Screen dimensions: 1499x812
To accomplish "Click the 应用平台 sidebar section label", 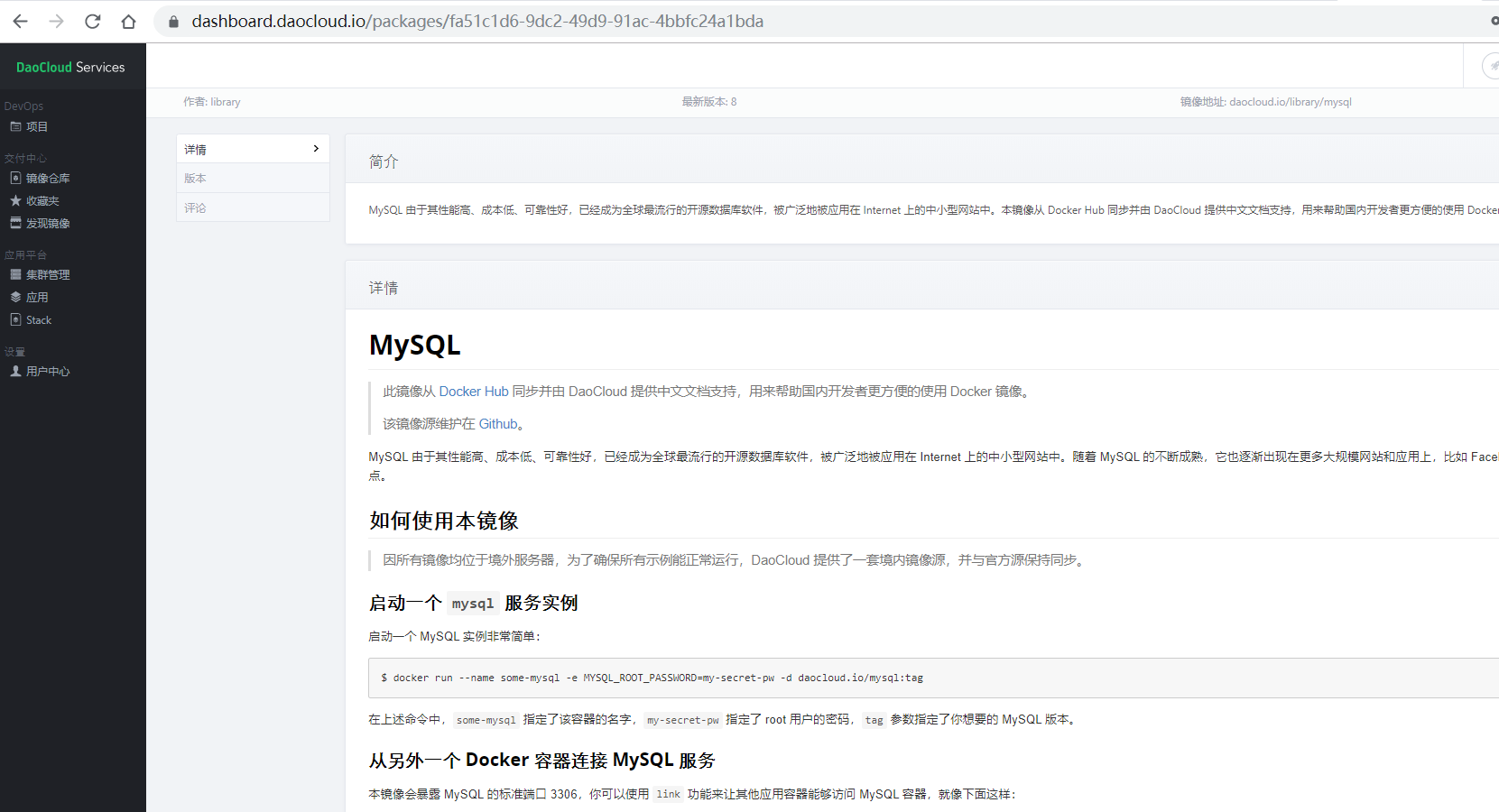I will pyautogui.click(x=25, y=254).
